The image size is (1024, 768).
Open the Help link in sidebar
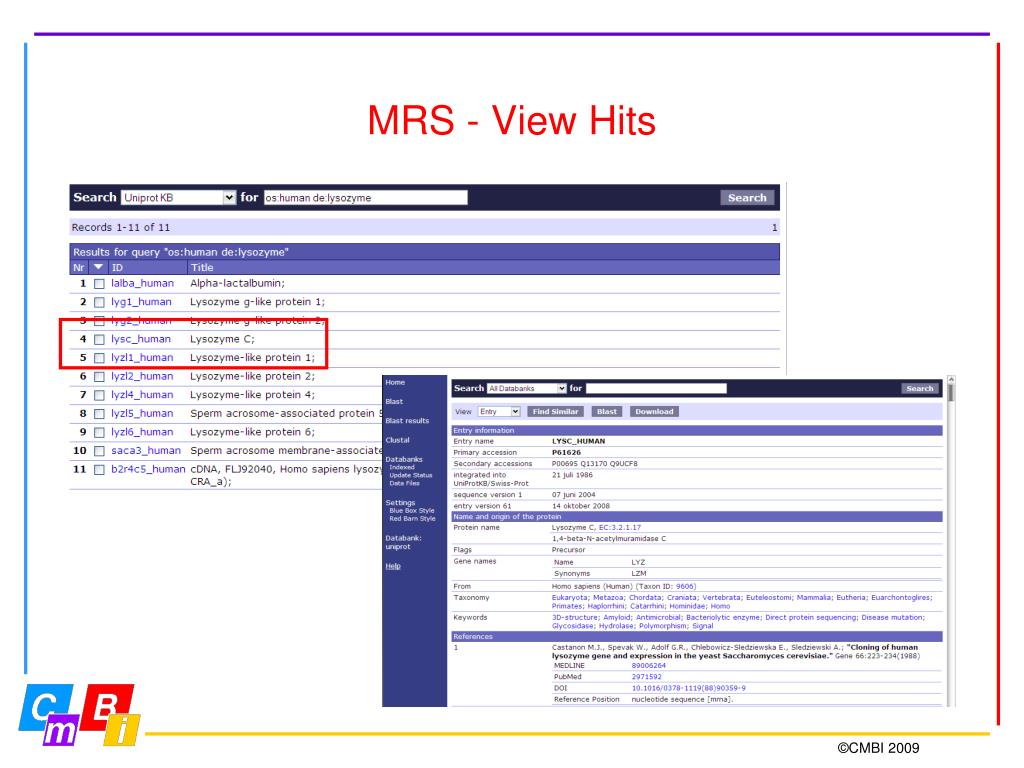[x=392, y=566]
